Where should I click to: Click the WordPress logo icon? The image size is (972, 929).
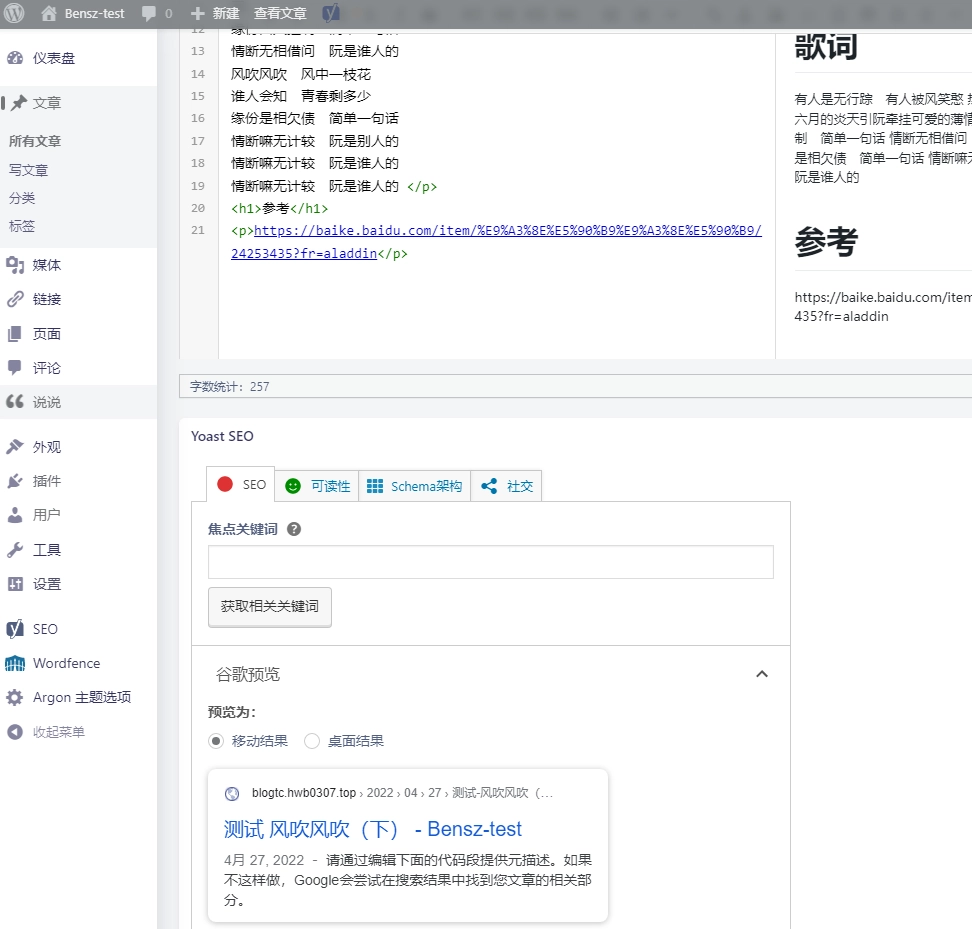tap(14, 13)
